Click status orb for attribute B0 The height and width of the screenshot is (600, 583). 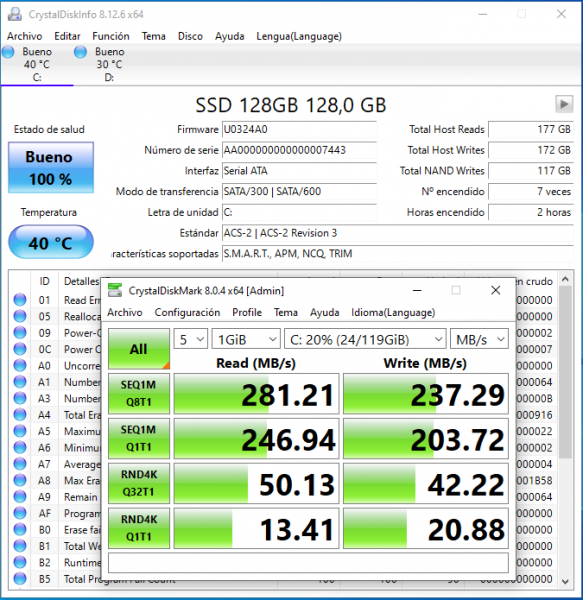click(20, 530)
